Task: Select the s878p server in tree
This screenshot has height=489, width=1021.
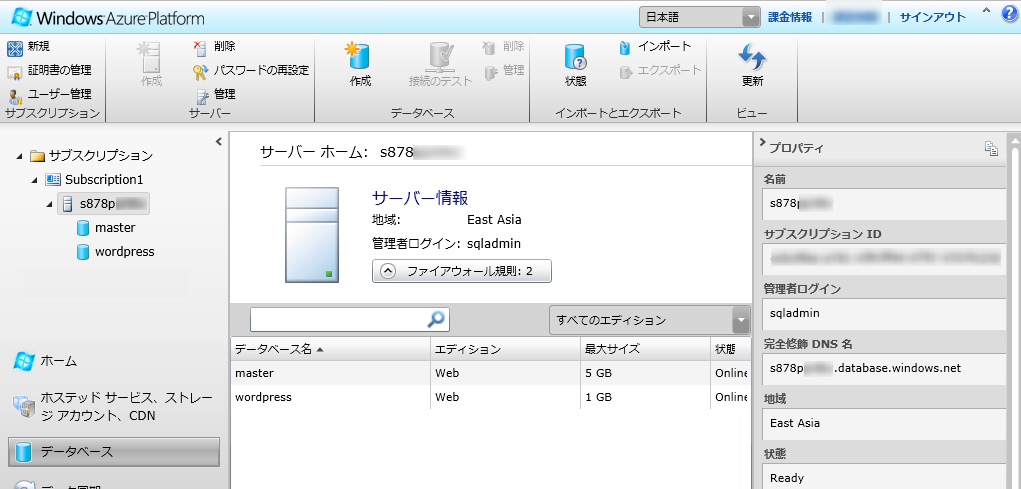Action: (x=104, y=204)
